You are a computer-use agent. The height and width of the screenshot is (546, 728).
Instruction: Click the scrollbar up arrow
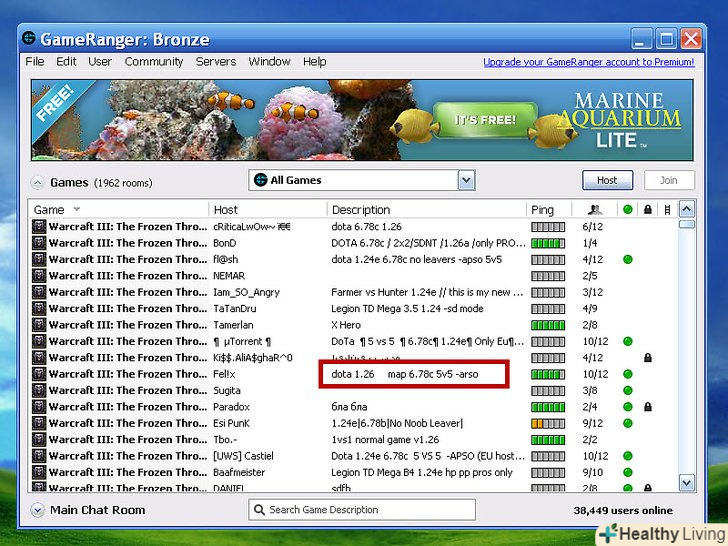pyautogui.click(x=686, y=209)
